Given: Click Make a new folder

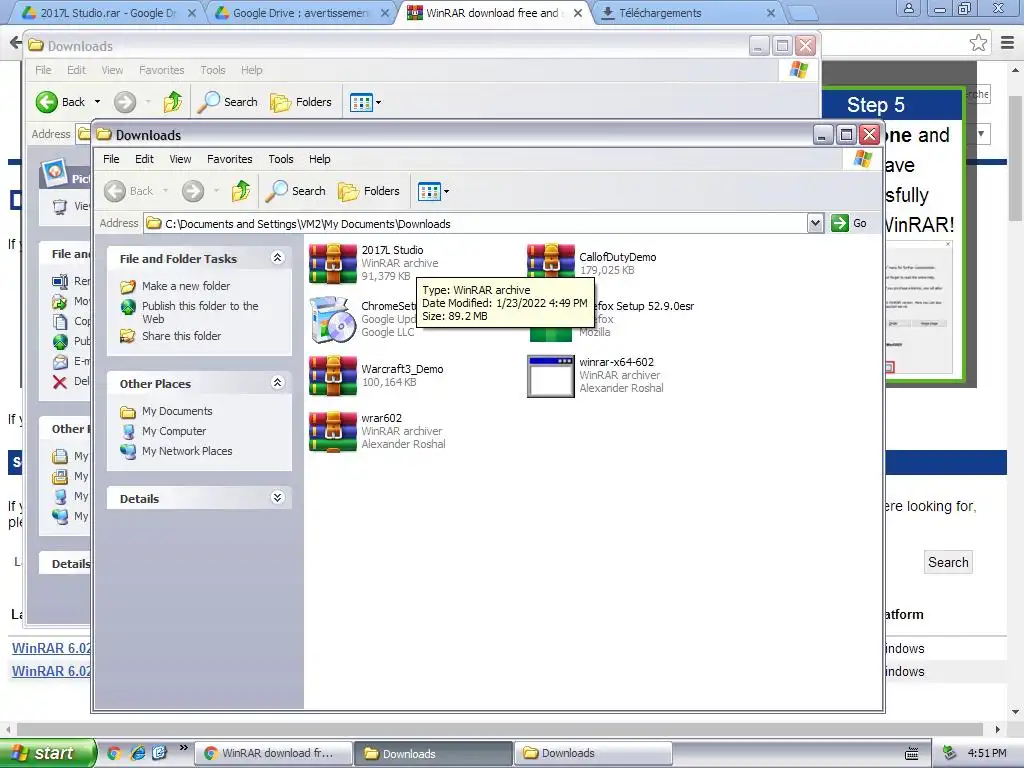Looking at the screenshot, I should pos(186,286).
